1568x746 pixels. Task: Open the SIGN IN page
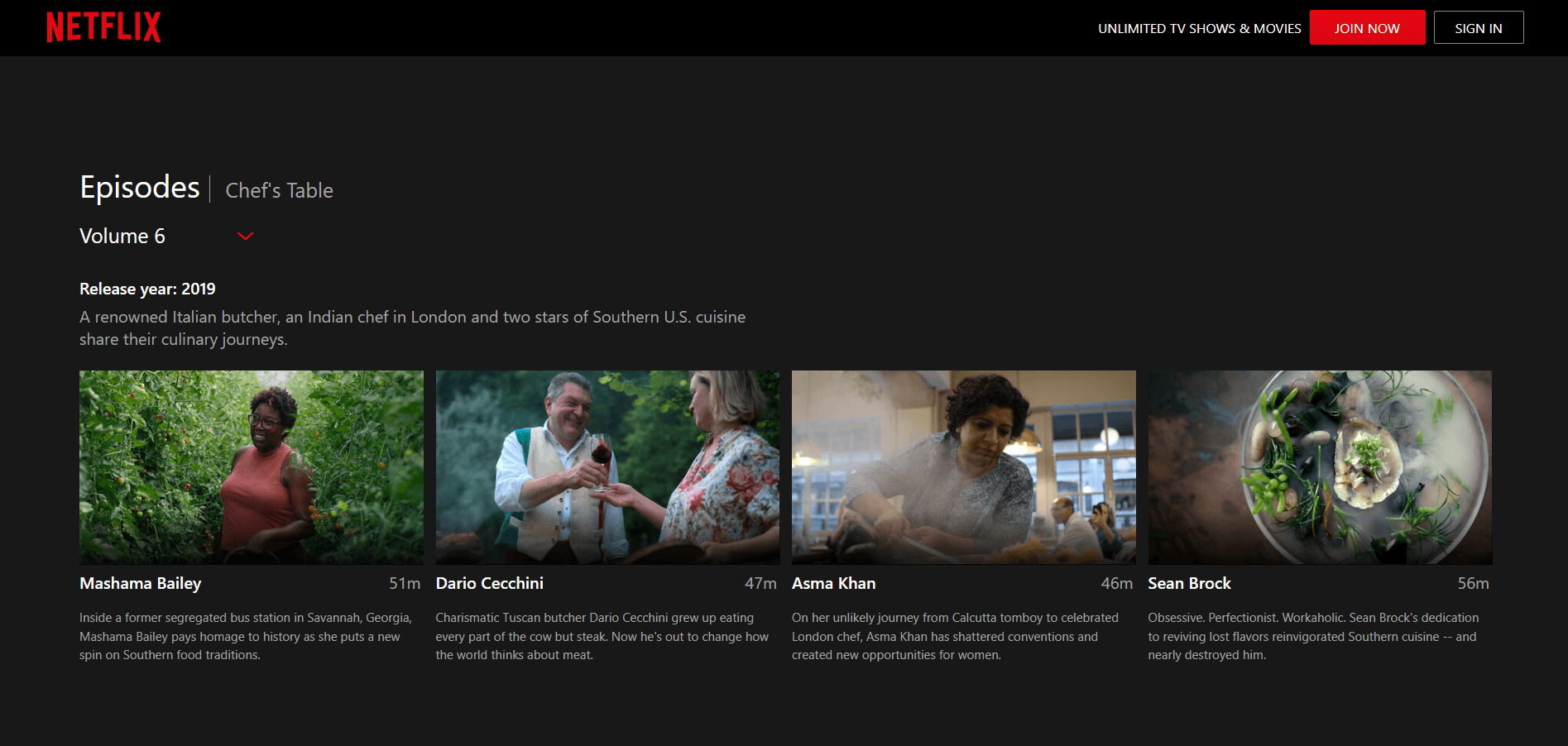pos(1478,28)
